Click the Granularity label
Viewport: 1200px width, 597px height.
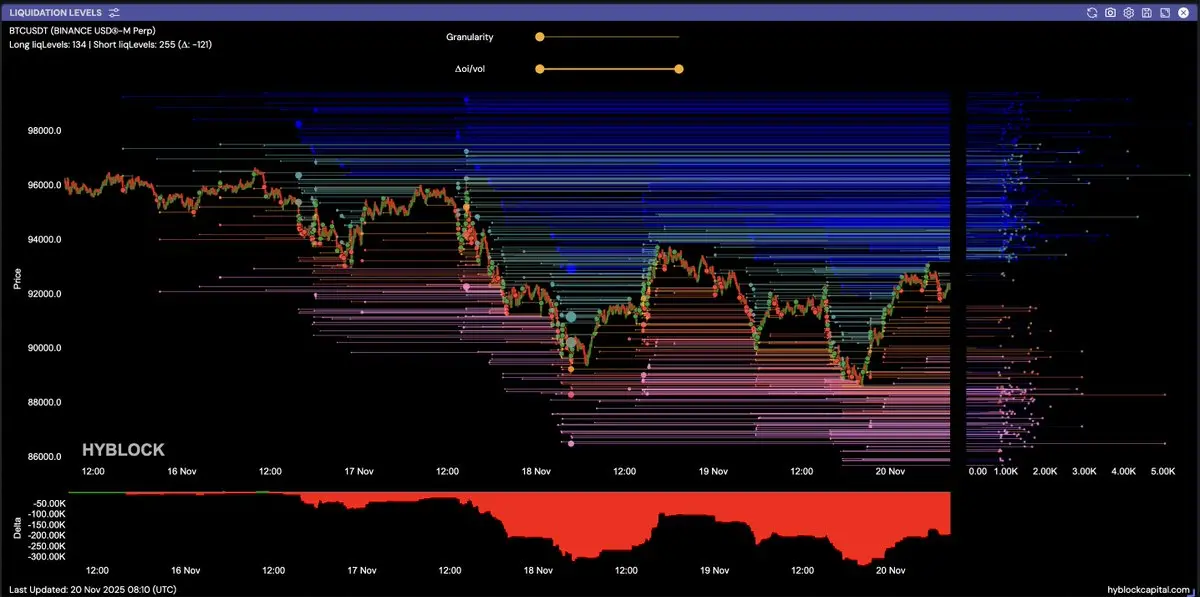pyautogui.click(x=469, y=37)
